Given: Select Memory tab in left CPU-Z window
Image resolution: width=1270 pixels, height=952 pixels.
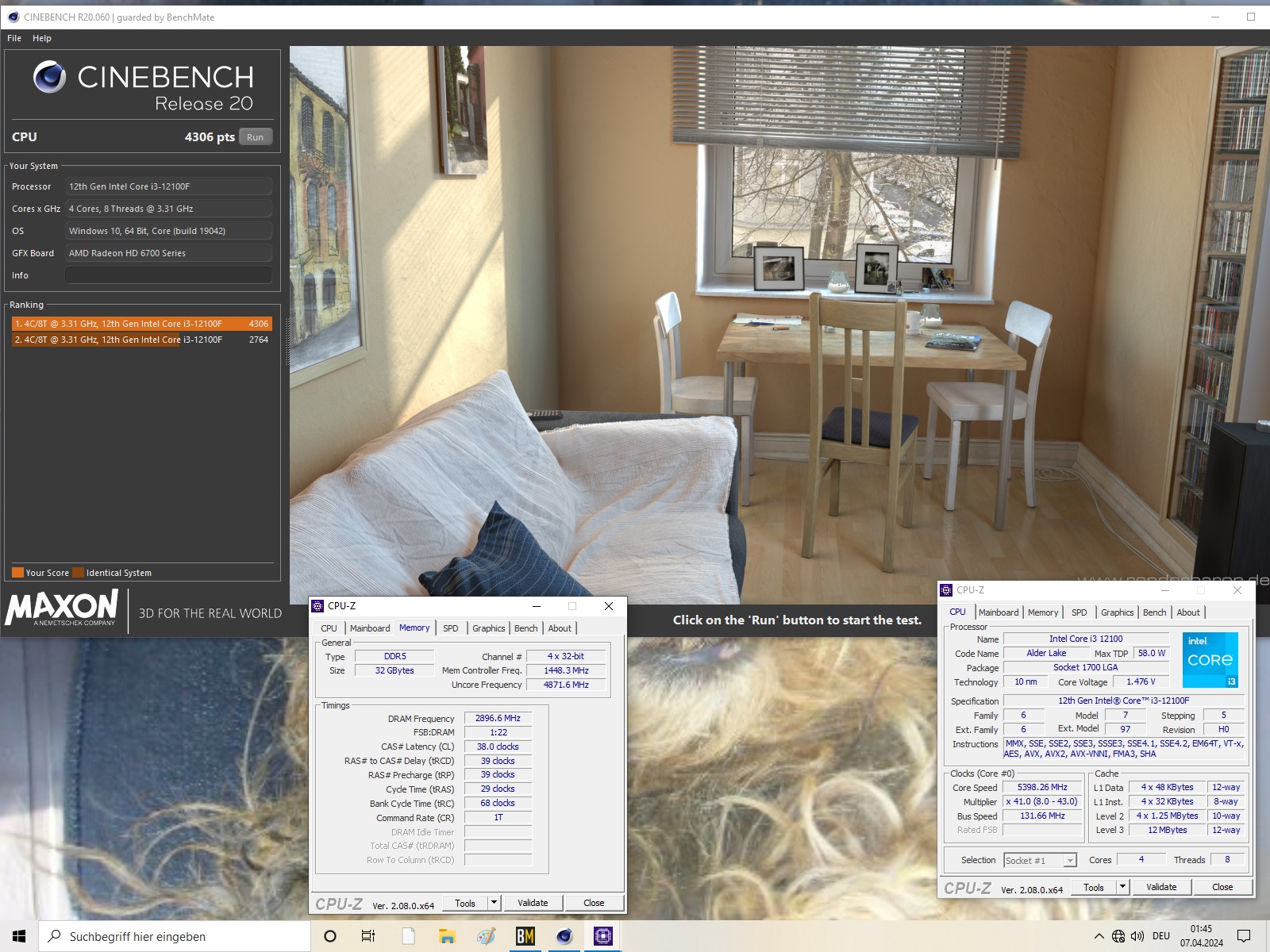Looking at the screenshot, I should click(x=414, y=628).
